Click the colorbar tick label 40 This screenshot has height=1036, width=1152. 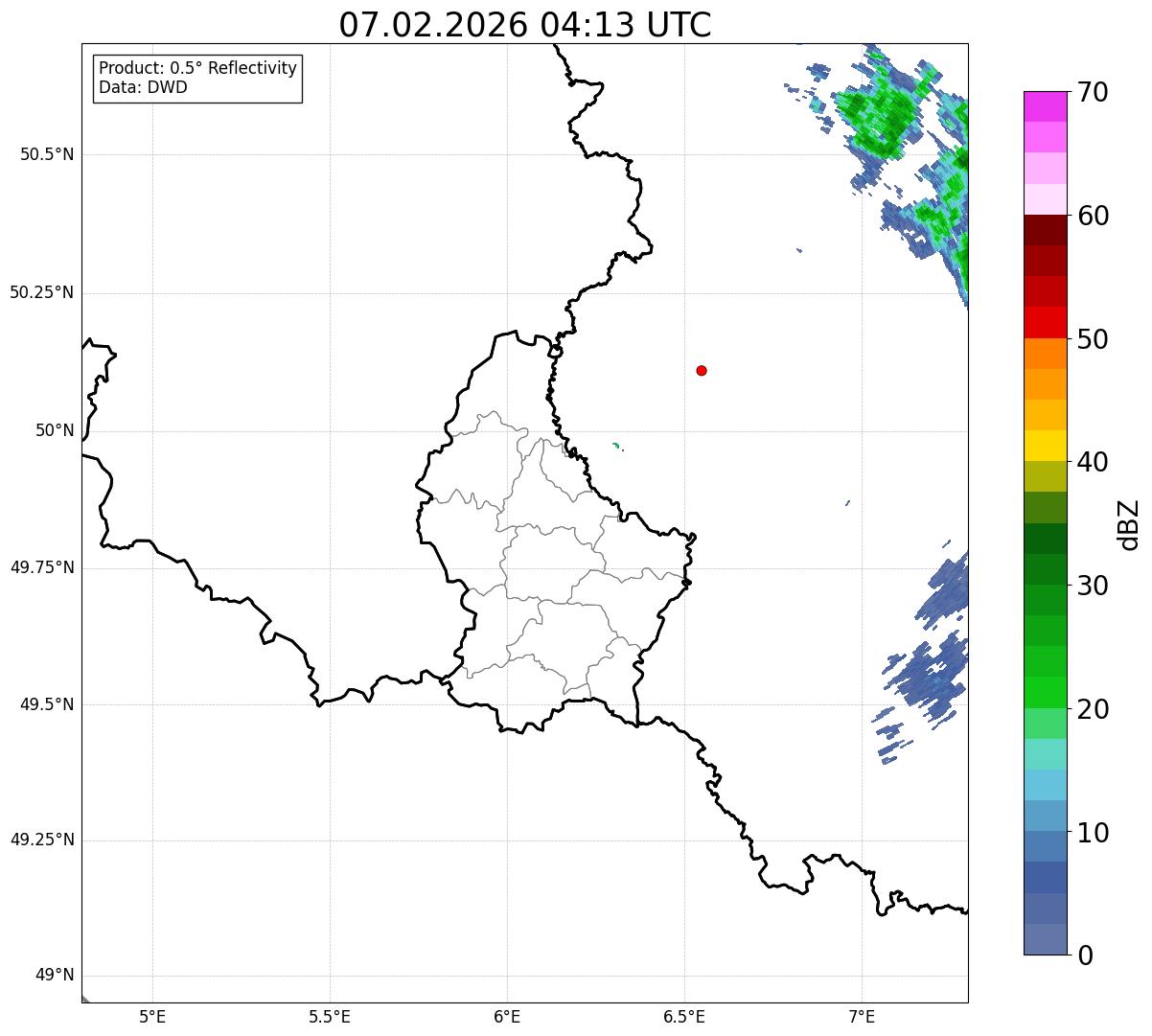click(1092, 462)
